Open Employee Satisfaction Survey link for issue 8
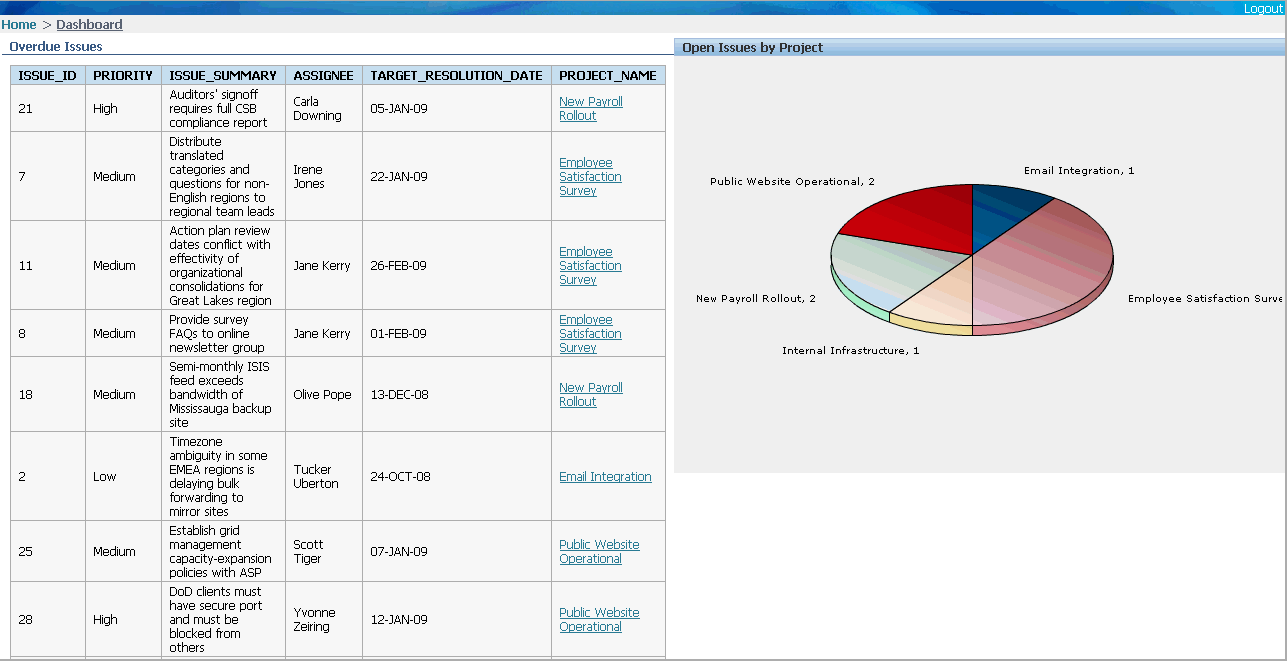 (x=590, y=333)
